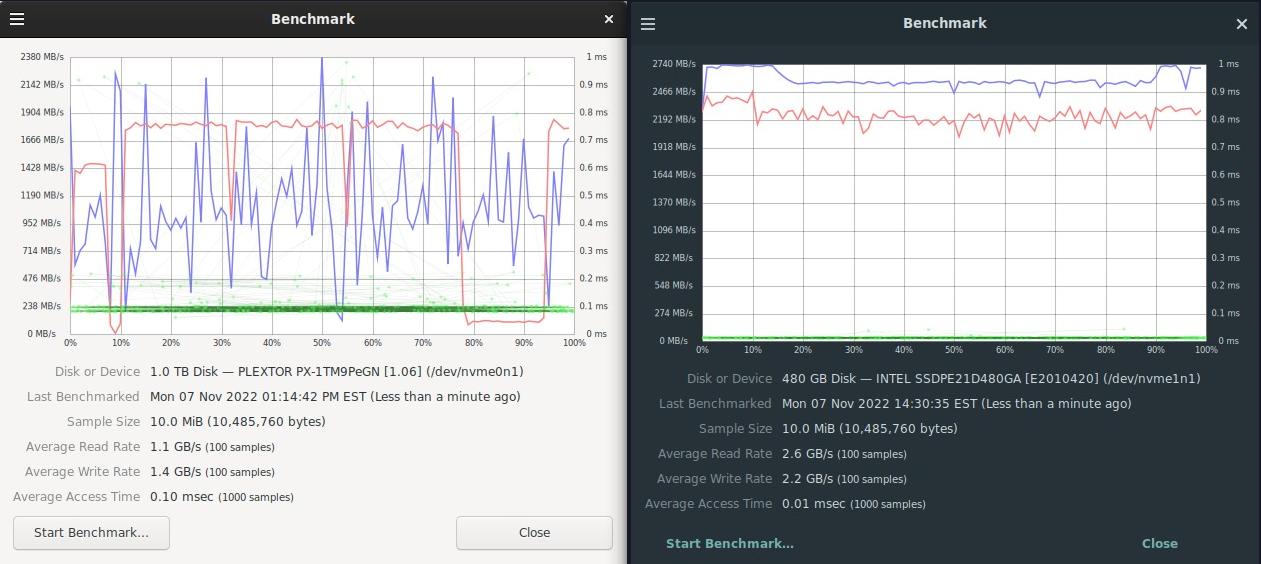Click the 0.01 msec access time value

click(x=854, y=504)
